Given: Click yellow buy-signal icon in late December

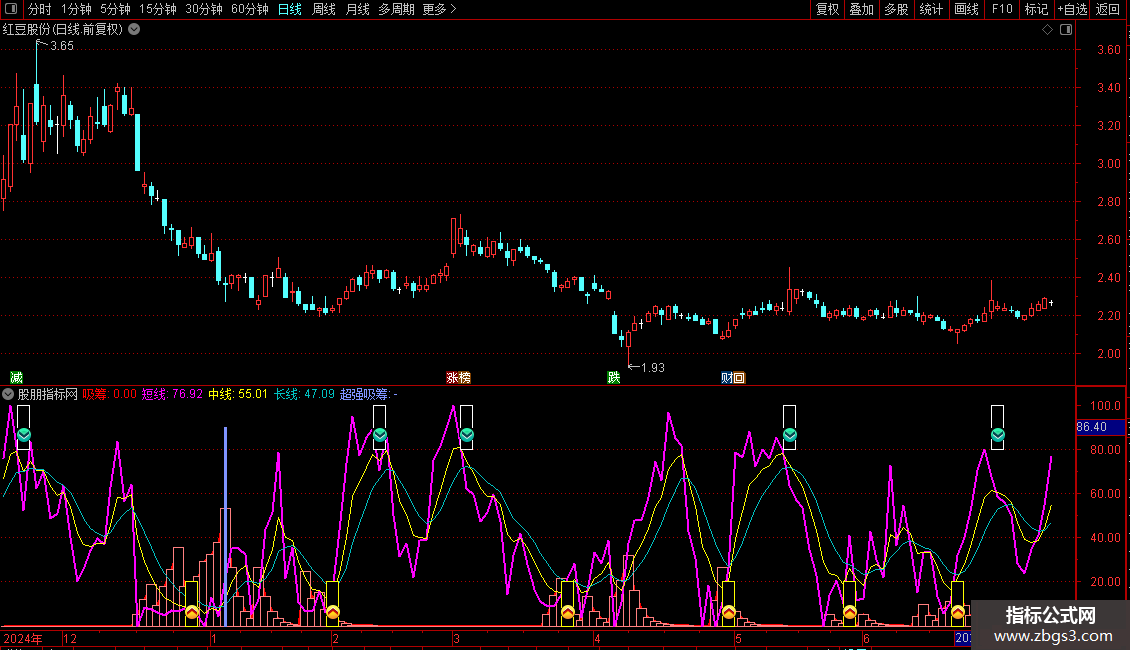Looking at the screenshot, I should (x=192, y=613).
